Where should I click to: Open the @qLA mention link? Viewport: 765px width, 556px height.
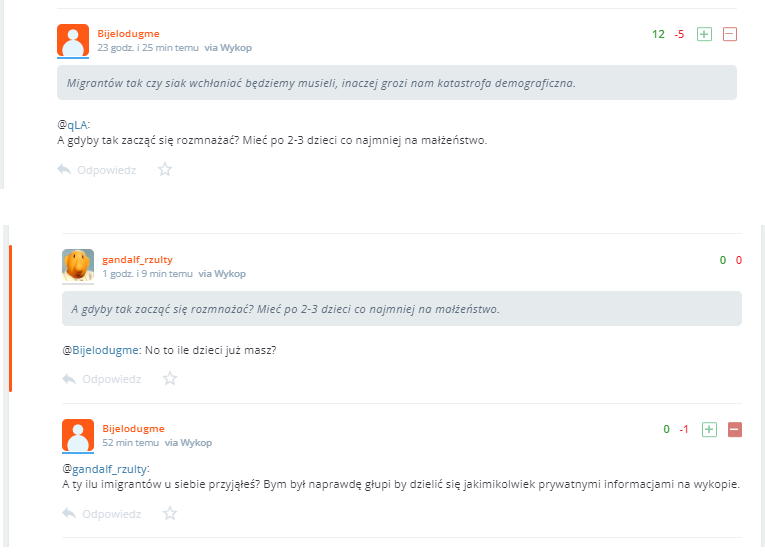[x=73, y=124]
